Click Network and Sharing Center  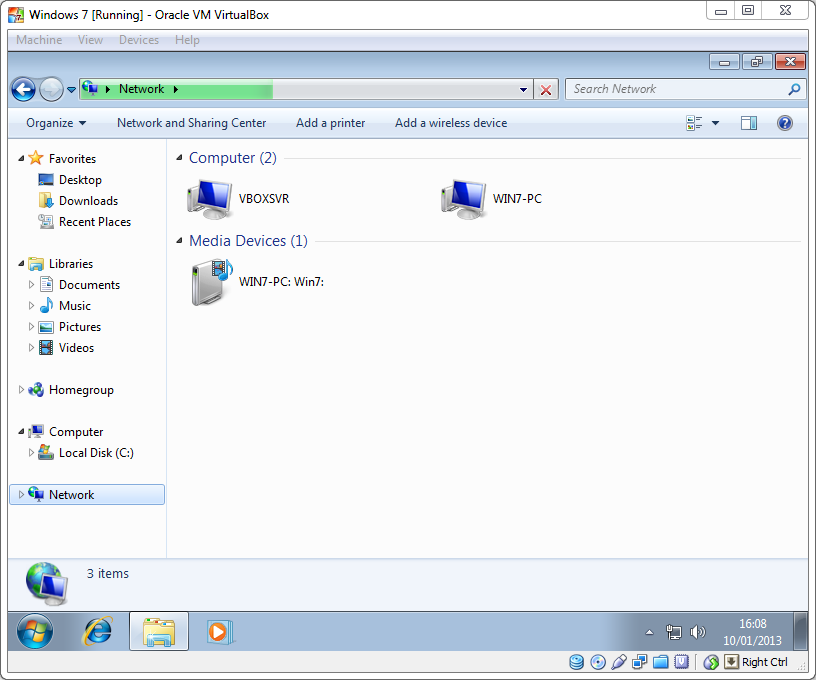pos(191,123)
